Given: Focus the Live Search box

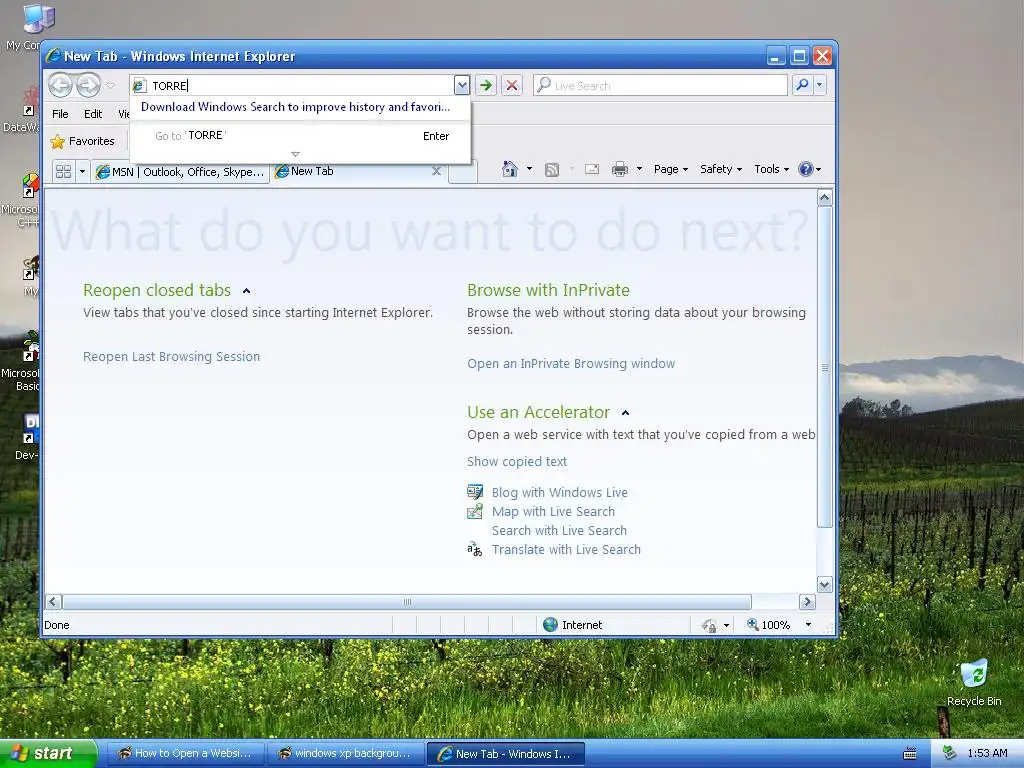Looking at the screenshot, I should click(x=660, y=85).
